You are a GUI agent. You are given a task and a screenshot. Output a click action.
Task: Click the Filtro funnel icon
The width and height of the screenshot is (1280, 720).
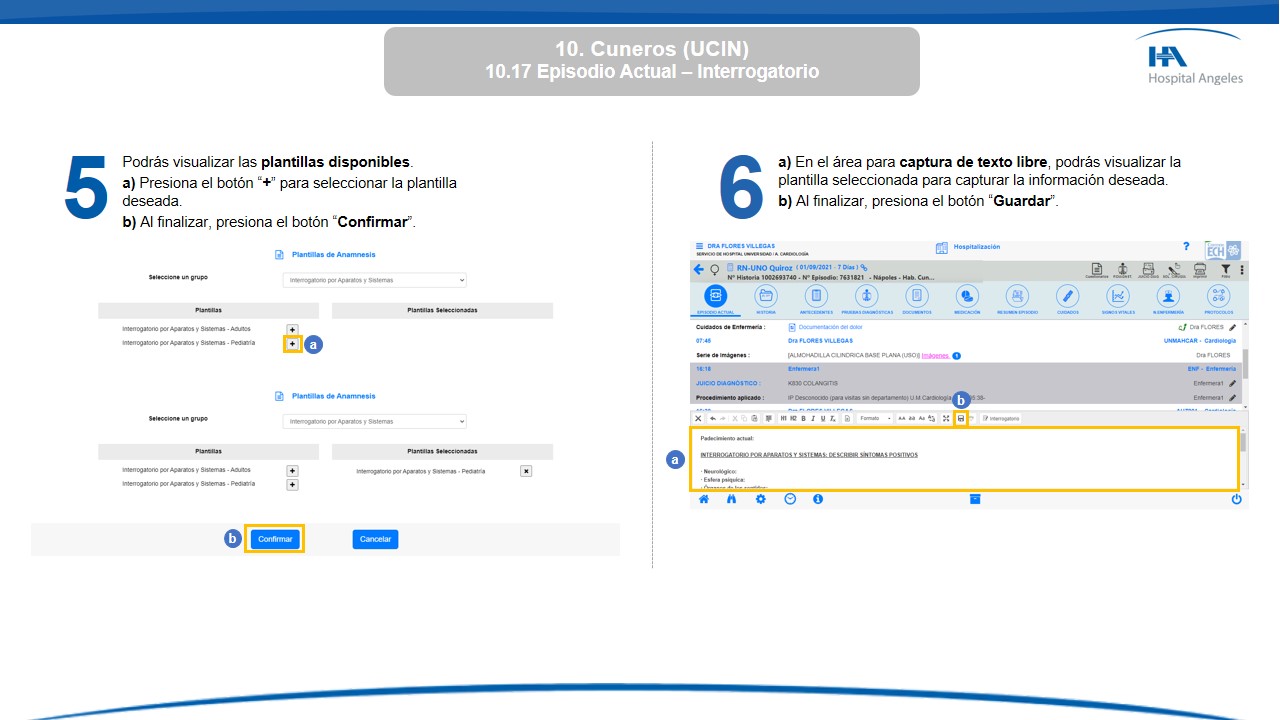pyautogui.click(x=1225, y=269)
